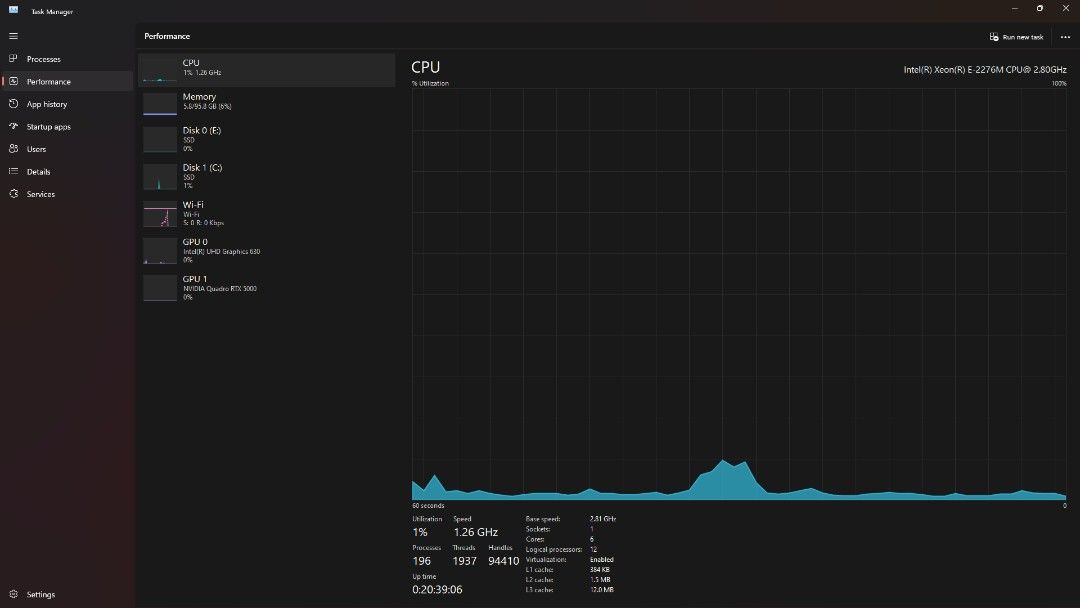Click the Users icon in sidebar
The image size is (1080, 608).
click(13, 149)
